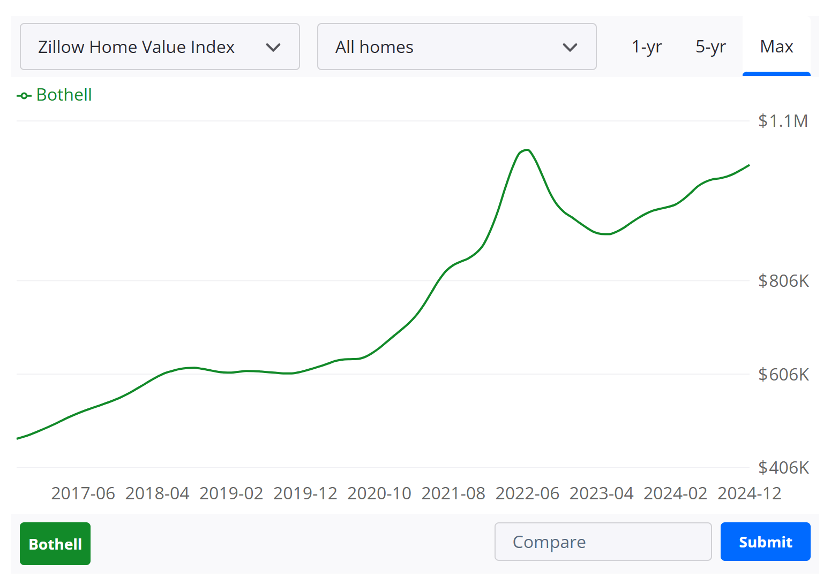Click chevron arrow beside Zillow Home Value Index
The height and width of the screenshot is (586, 832).
273,47
